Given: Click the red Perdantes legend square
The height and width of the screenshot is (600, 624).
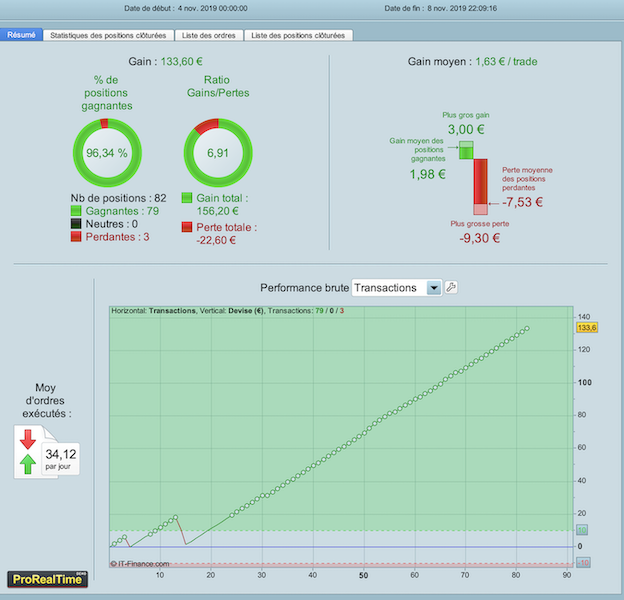Looking at the screenshot, I should click(x=76, y=237).
